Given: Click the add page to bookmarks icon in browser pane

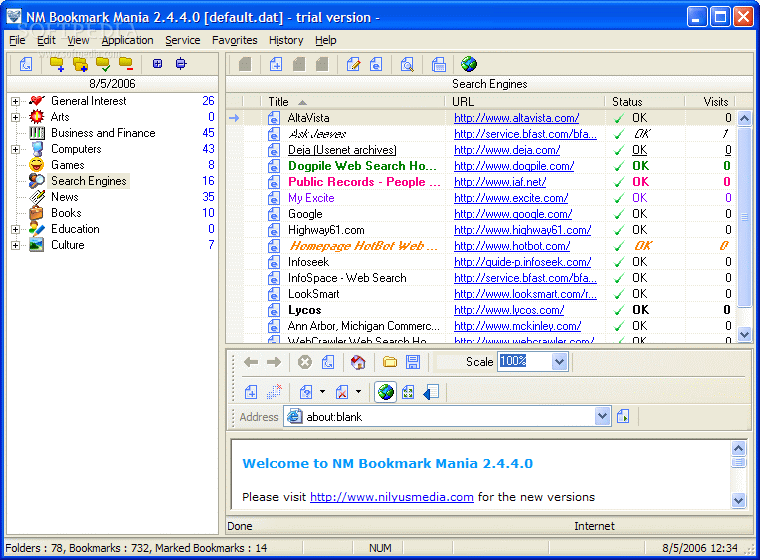Looking at the screenshot, I should click(x=251, y=392).
